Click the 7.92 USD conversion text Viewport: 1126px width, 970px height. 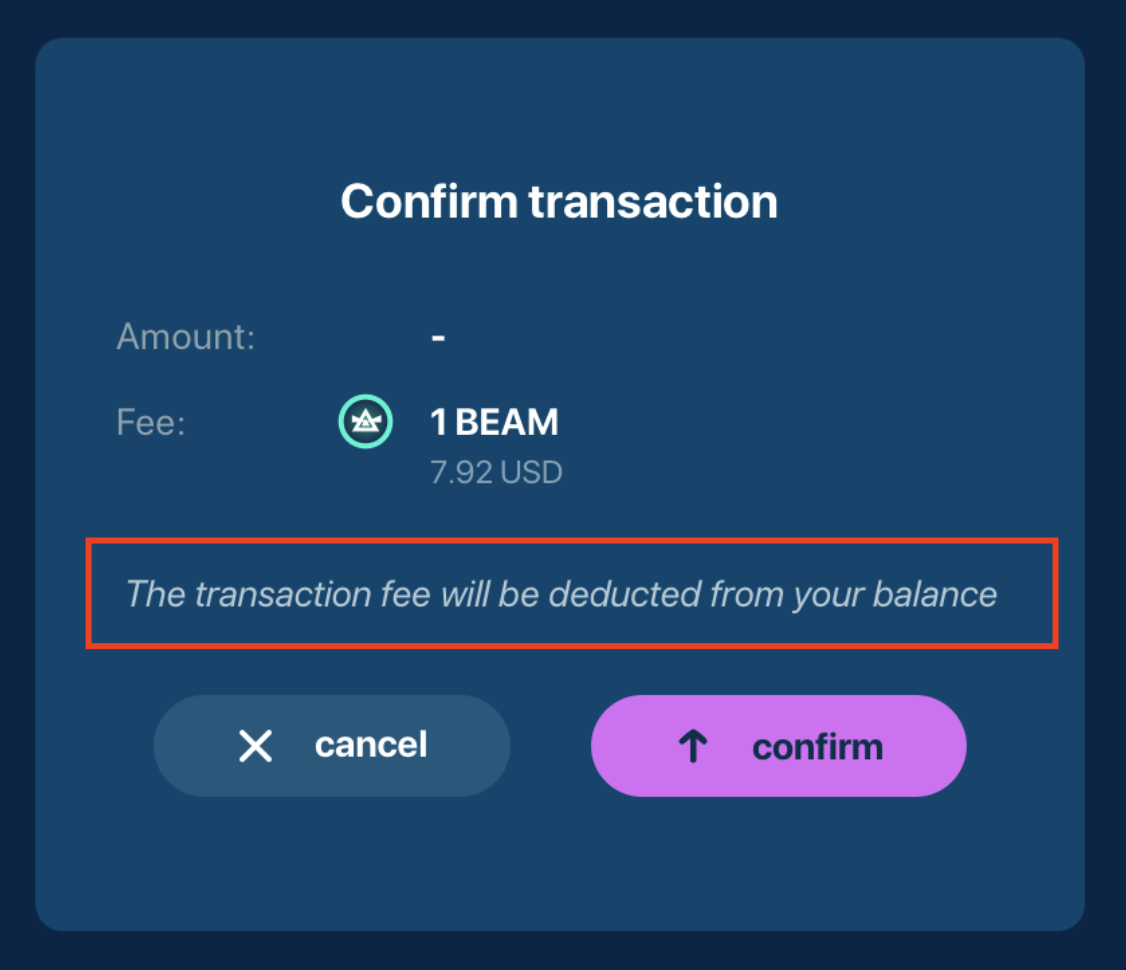click(x=496, y=471)
